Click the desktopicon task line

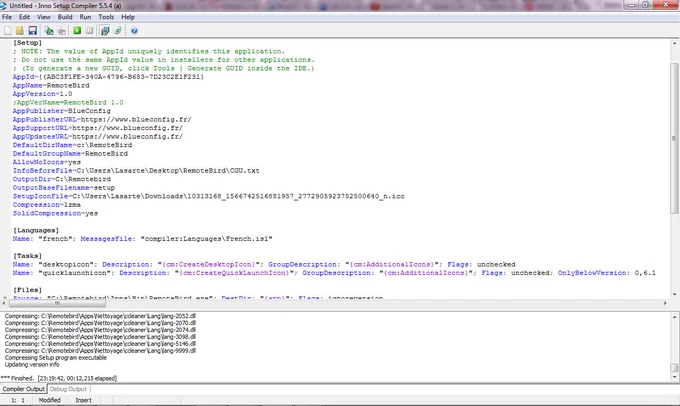click(264, 264)
